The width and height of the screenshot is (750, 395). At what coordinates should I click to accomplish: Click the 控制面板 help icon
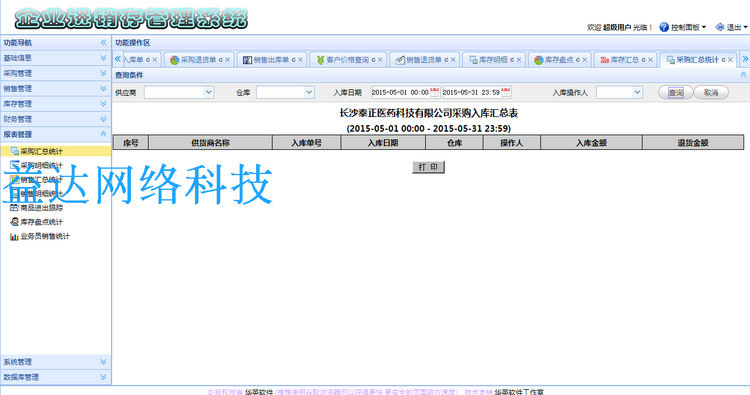click(664, 27)
